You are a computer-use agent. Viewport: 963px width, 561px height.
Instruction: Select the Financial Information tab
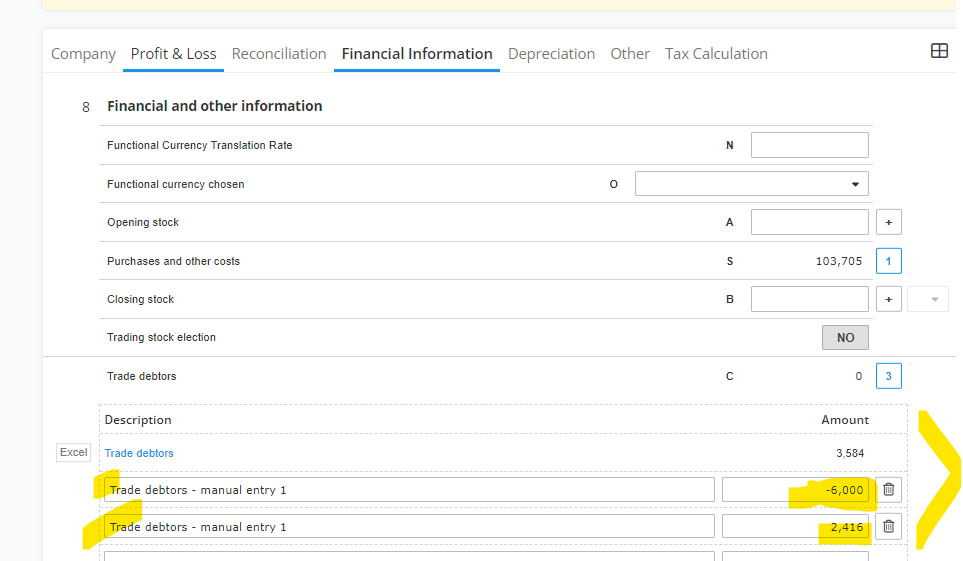pos(417,54)
